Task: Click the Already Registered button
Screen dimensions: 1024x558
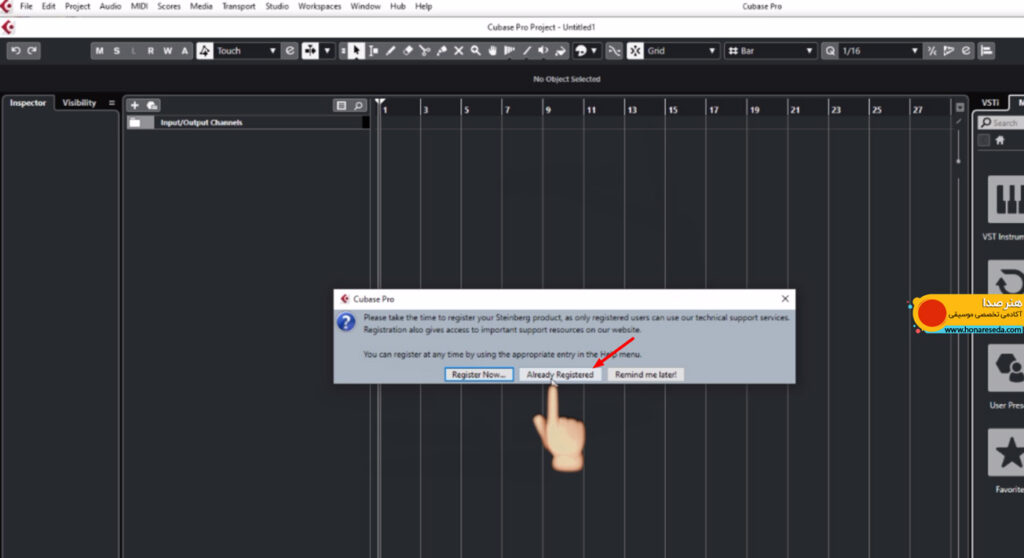Action: pos(560,374)
